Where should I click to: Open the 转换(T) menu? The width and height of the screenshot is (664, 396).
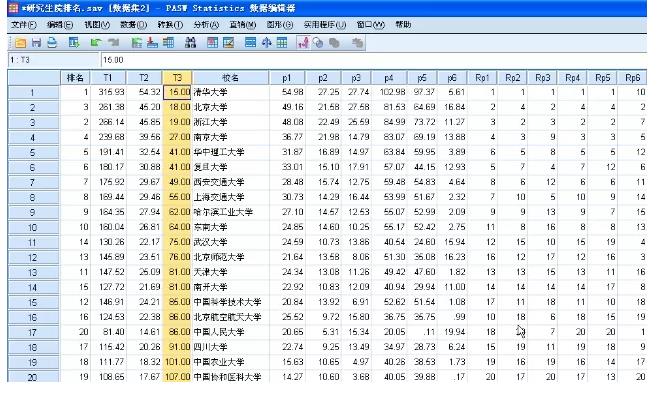point(170,25)
